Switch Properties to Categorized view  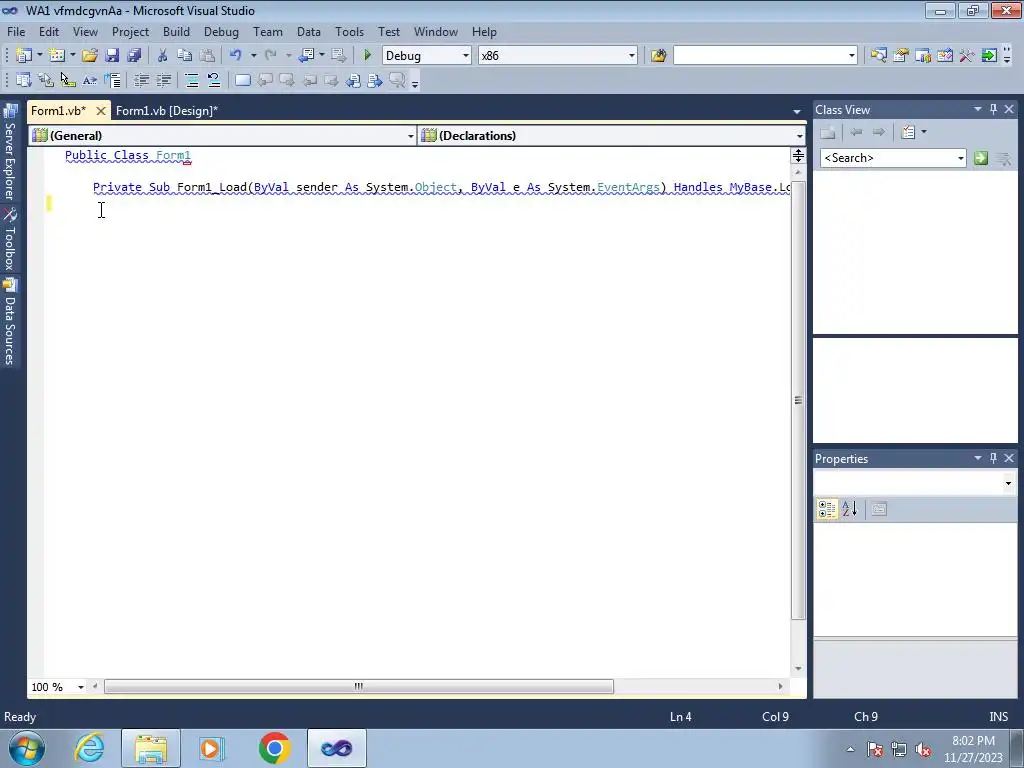827,509
